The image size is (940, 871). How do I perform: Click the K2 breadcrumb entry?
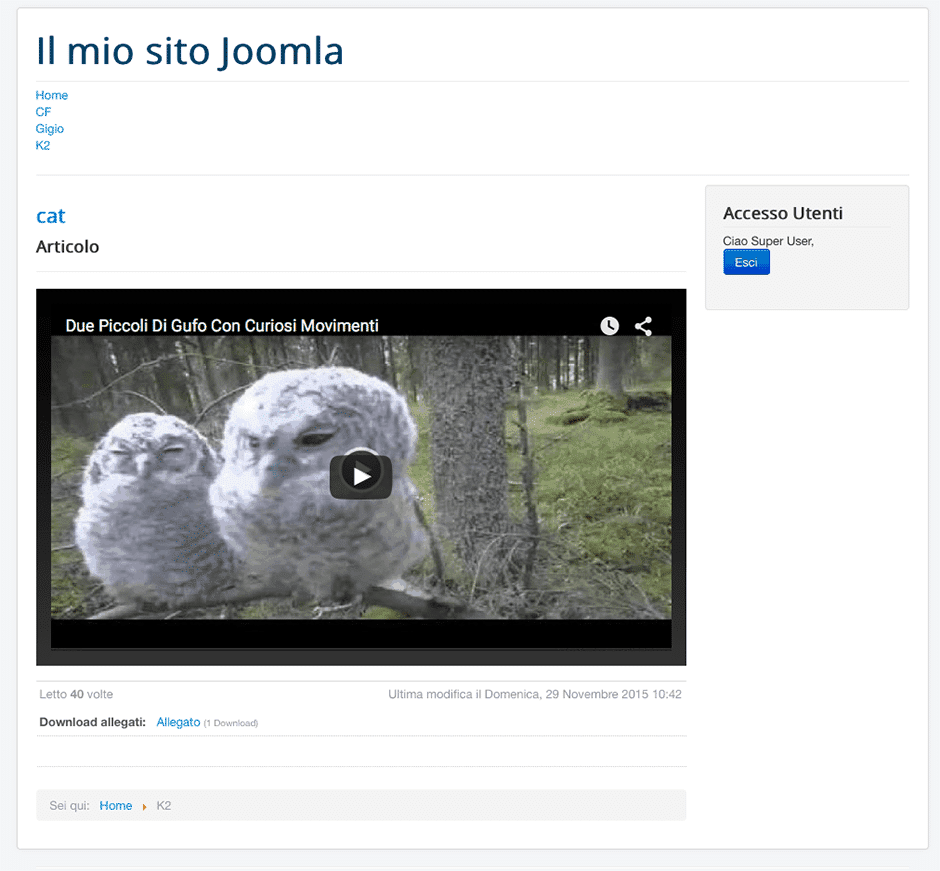point(164,805)
